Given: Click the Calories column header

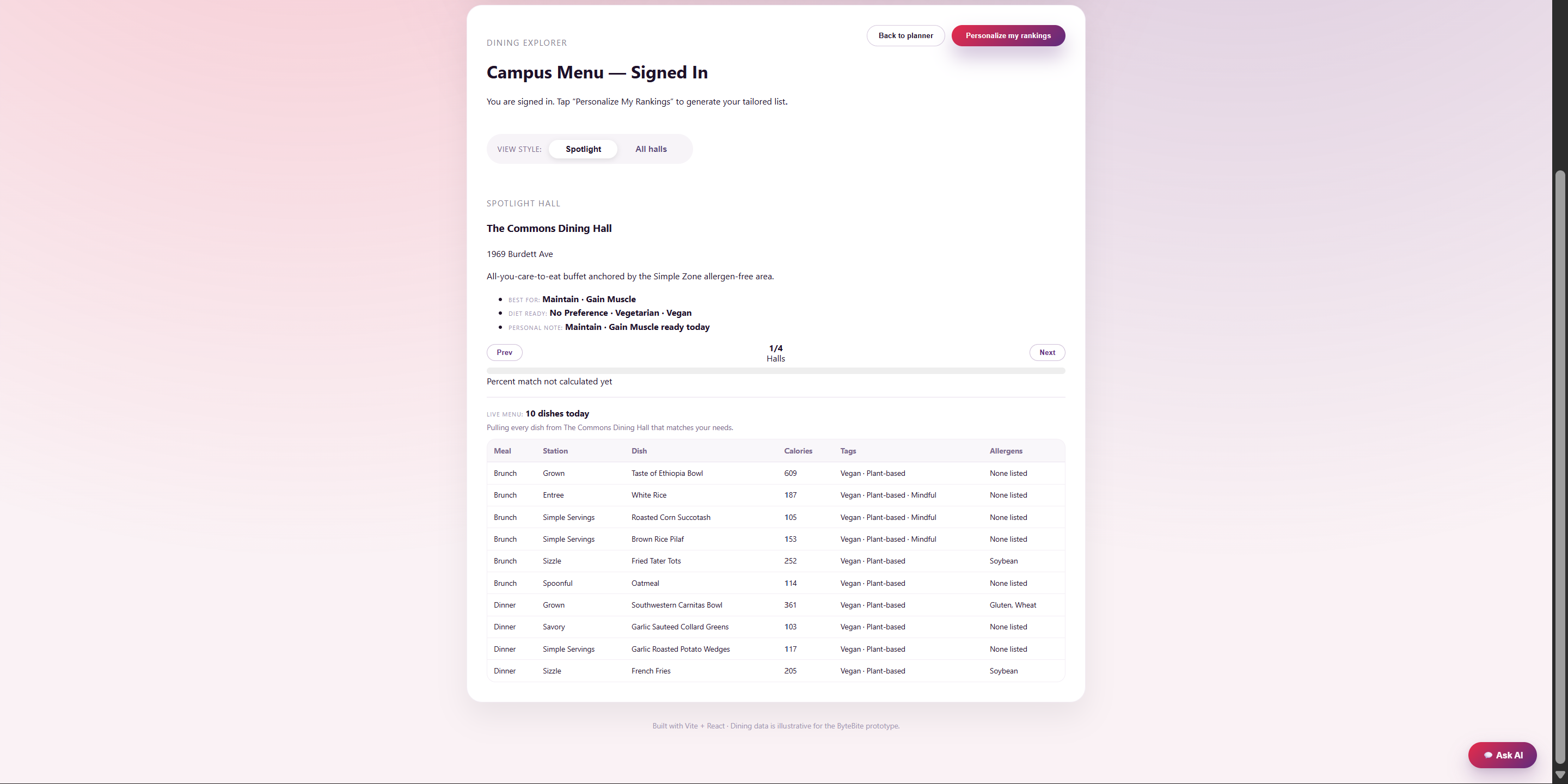Looking at the screenshot, I should [x=798, y=451].
